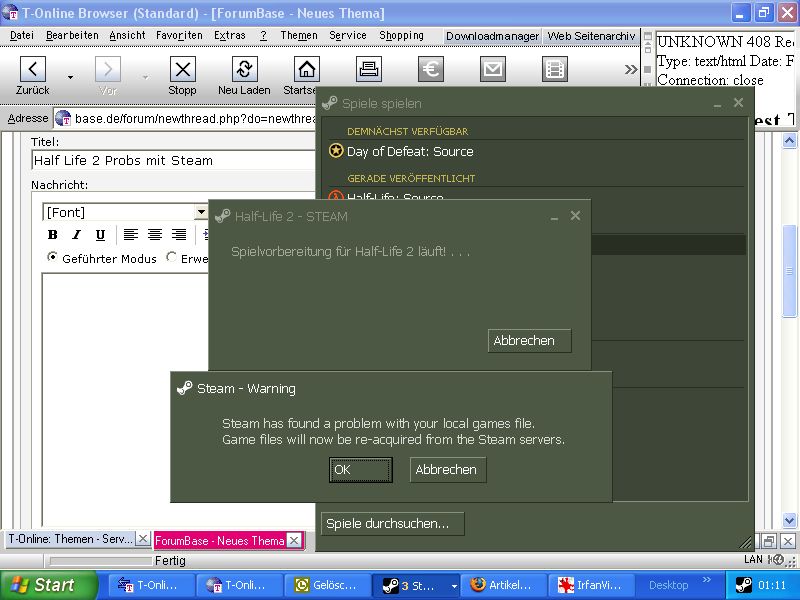Viewport: 800px width, 600px height.
Task: Click the Steam tray icon near clock
Action: coord(744,585)
